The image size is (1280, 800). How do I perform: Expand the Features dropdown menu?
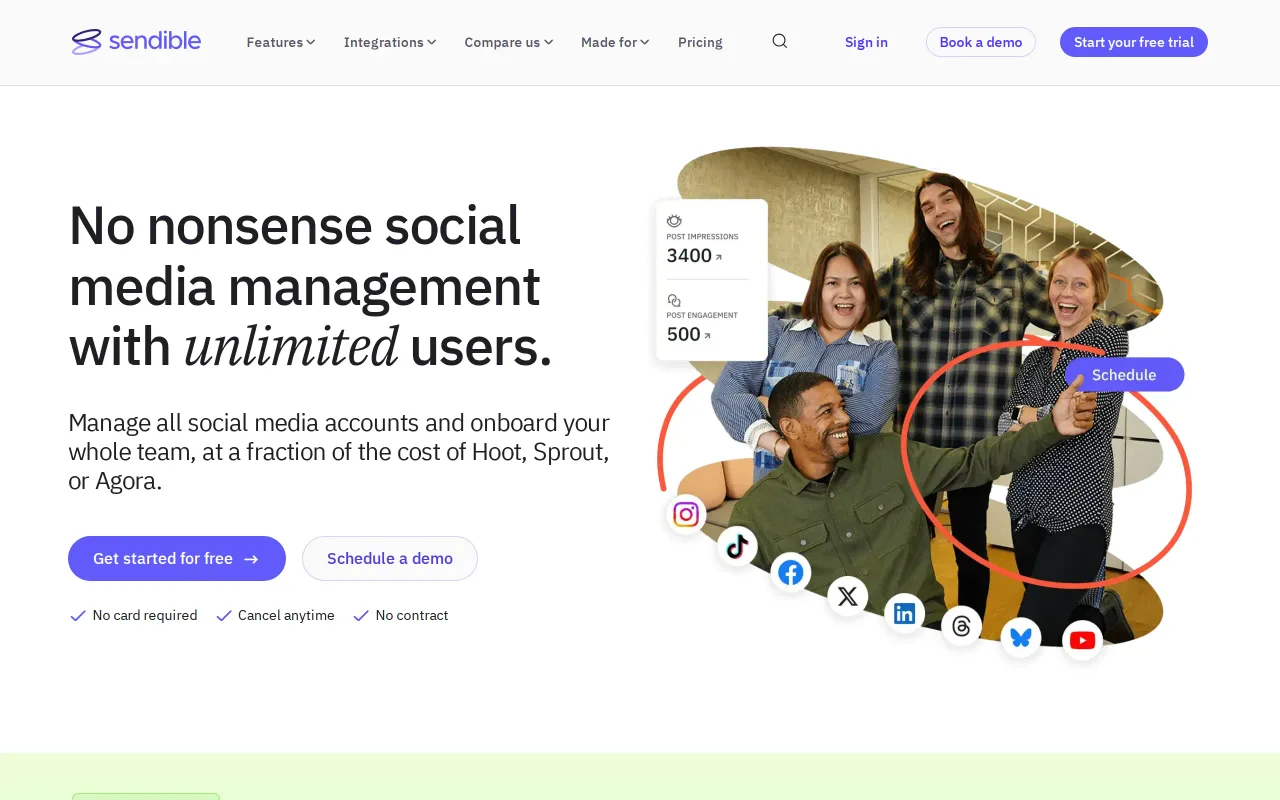click(281, 42)
